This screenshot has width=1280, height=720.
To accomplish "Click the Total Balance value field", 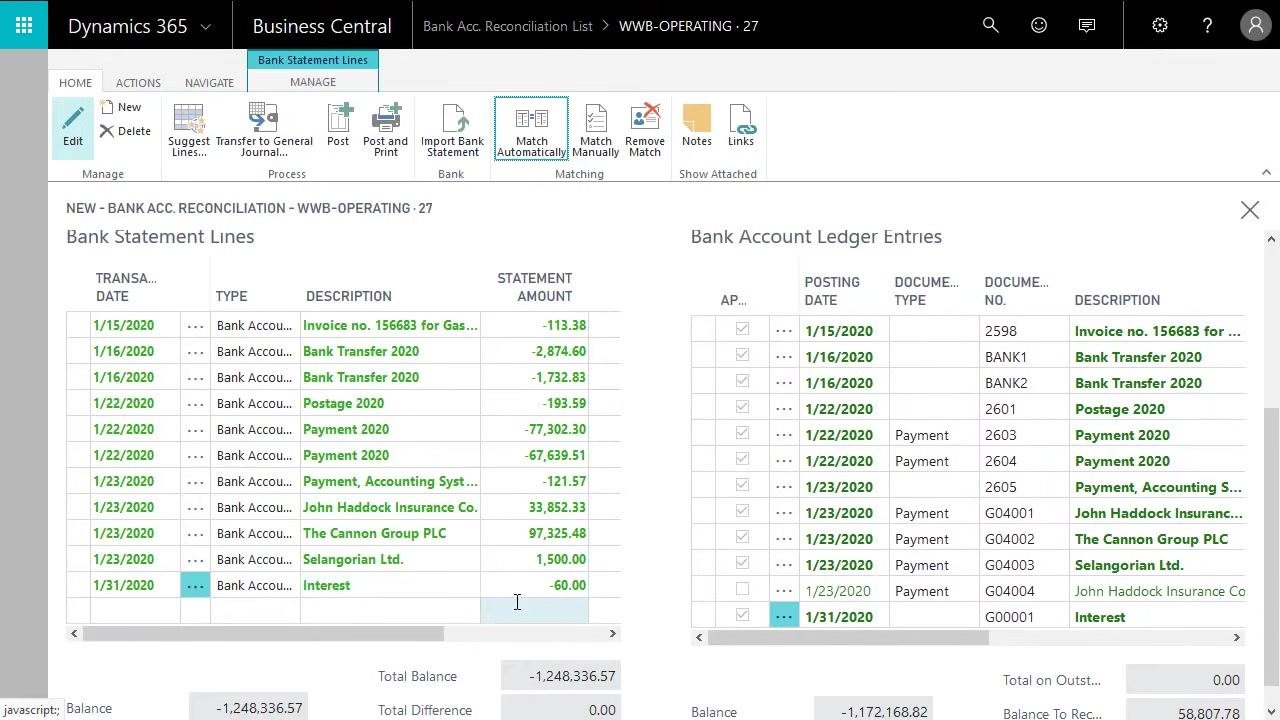I will 561,676.
